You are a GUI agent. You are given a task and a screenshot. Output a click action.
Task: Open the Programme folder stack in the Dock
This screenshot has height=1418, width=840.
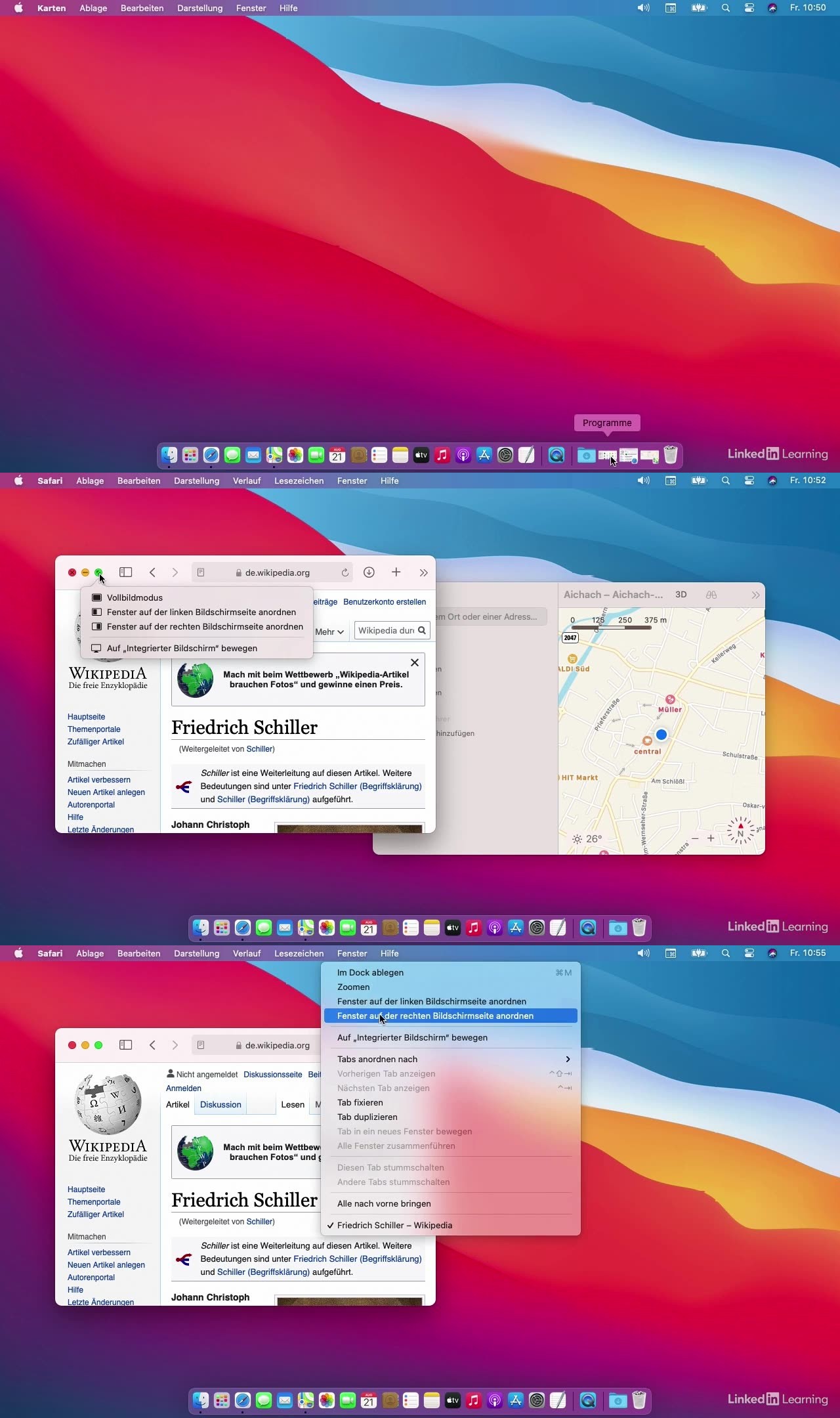[607, 455]
